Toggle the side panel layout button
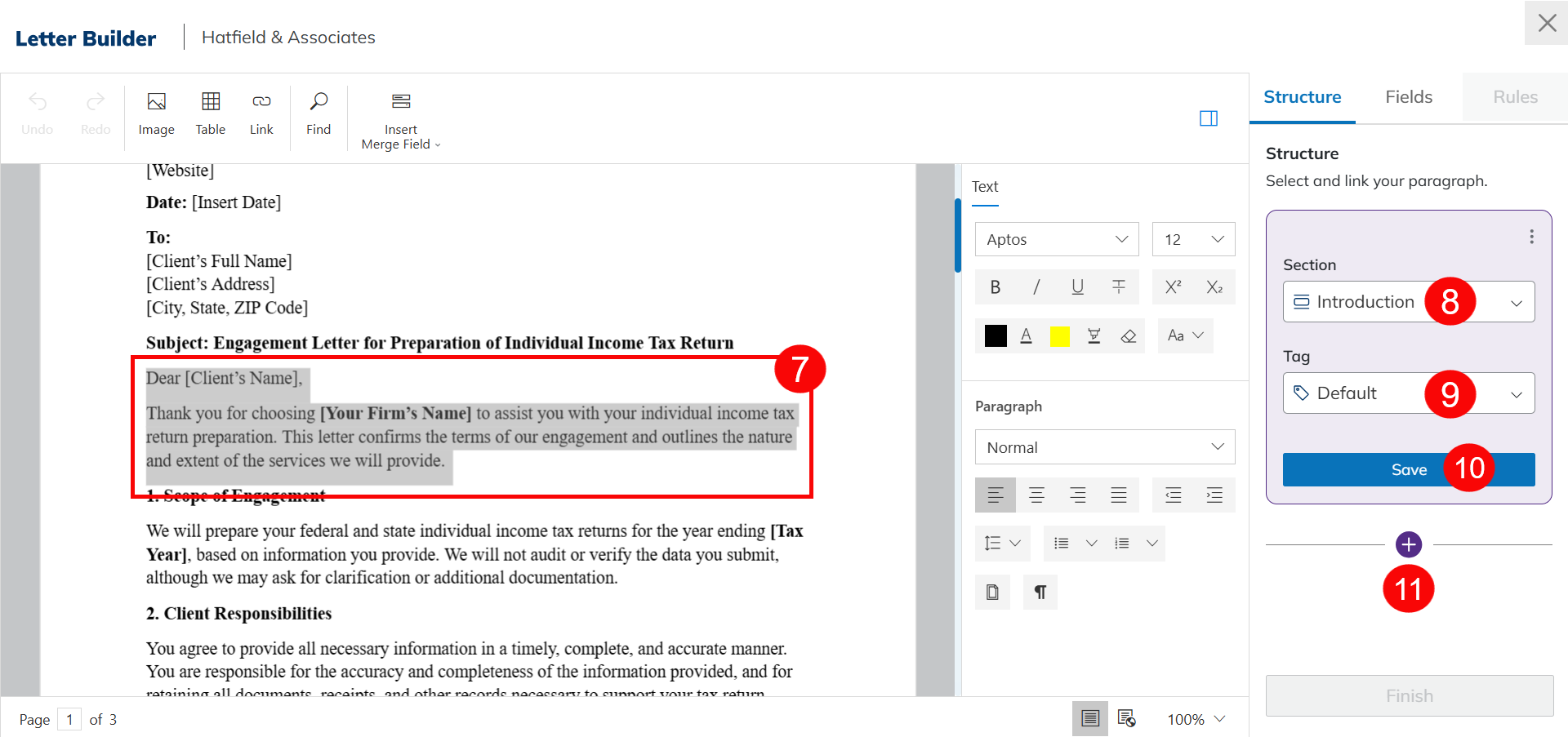 tap(1209, 118)
